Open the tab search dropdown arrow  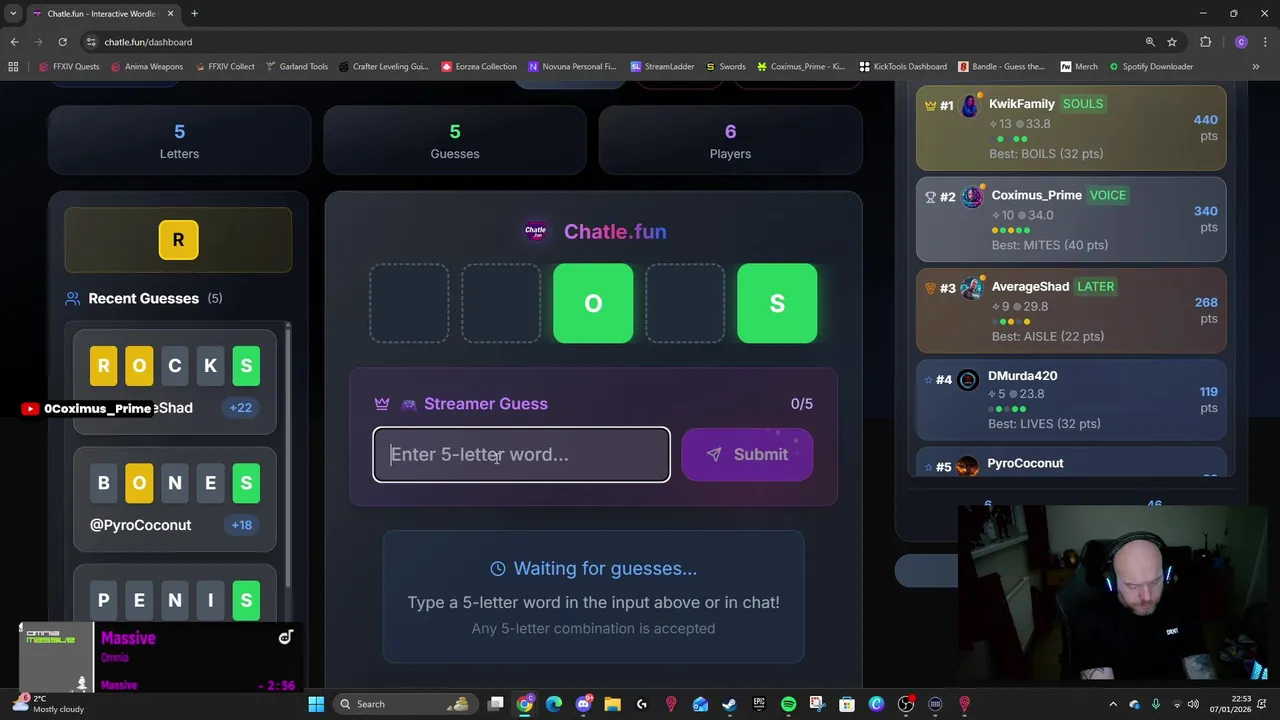click(13, 14)
